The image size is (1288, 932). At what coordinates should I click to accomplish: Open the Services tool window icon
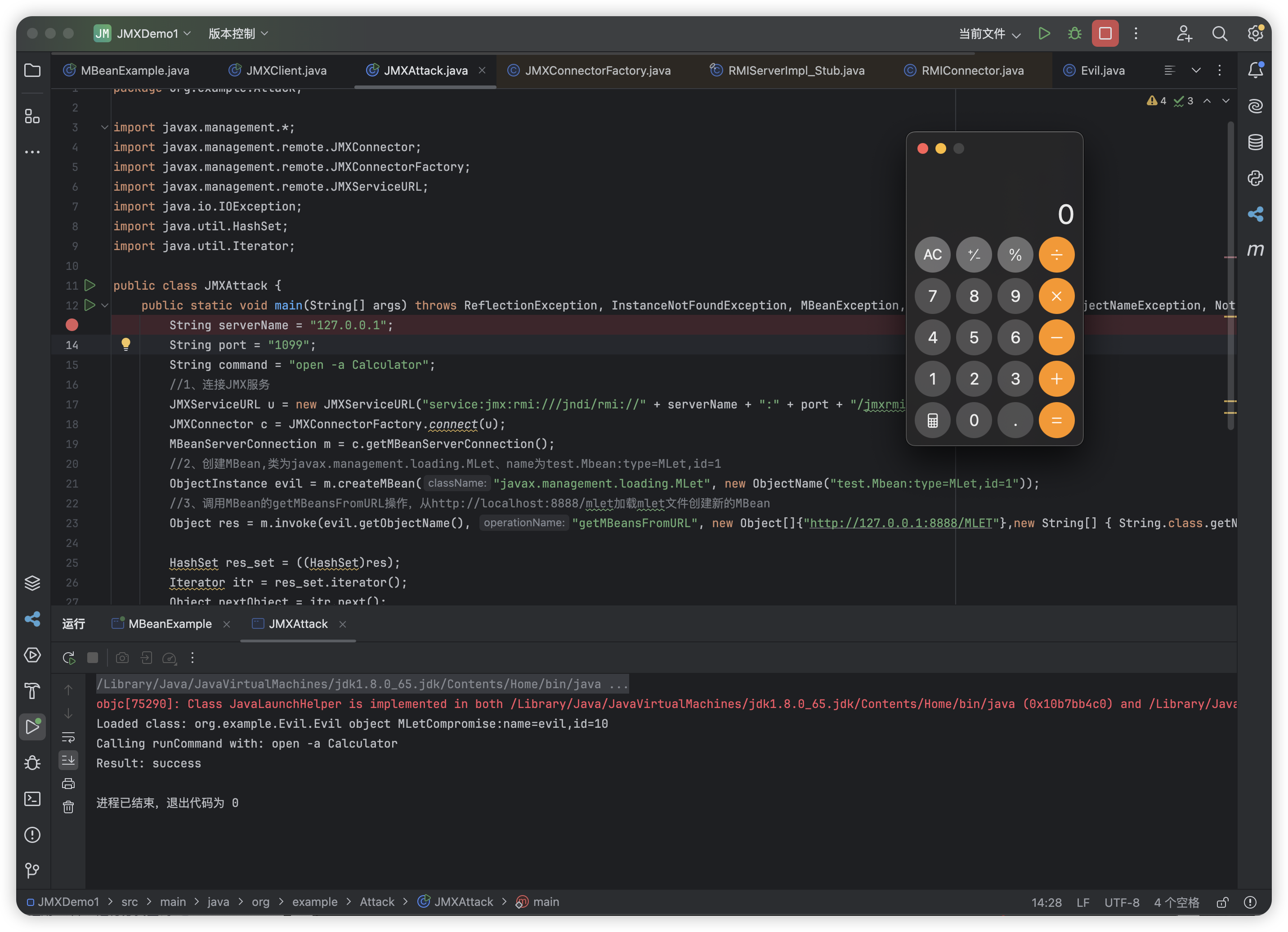pyautogui.click(x=32, y=655)
